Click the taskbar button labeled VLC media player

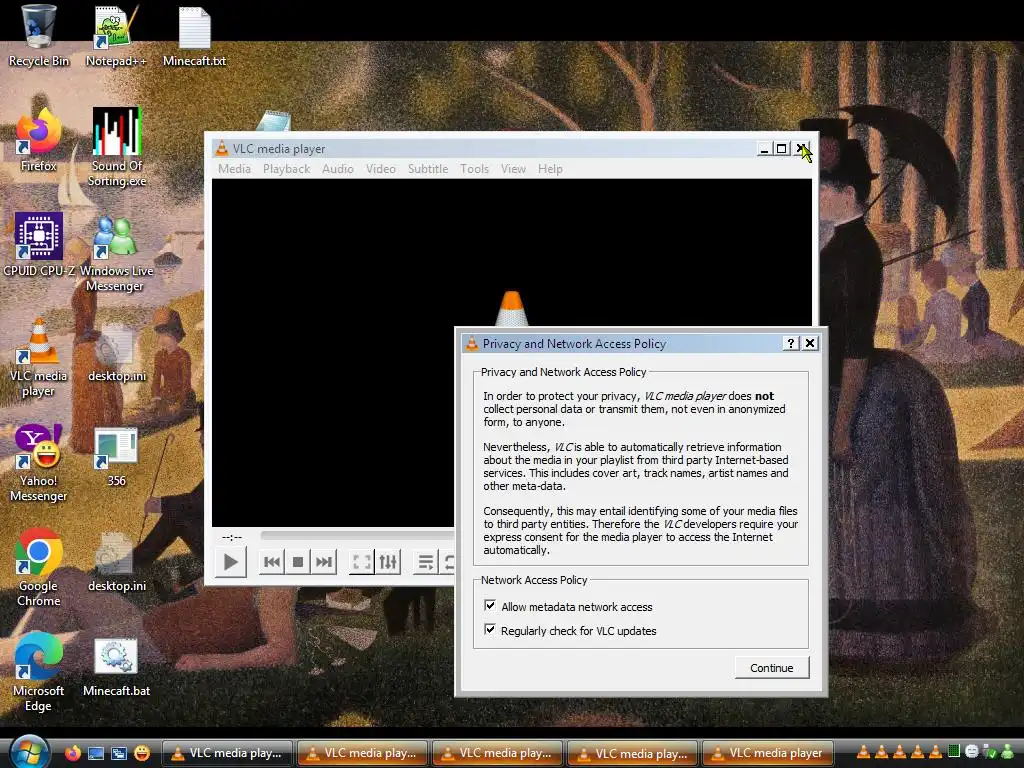[767, 753]
